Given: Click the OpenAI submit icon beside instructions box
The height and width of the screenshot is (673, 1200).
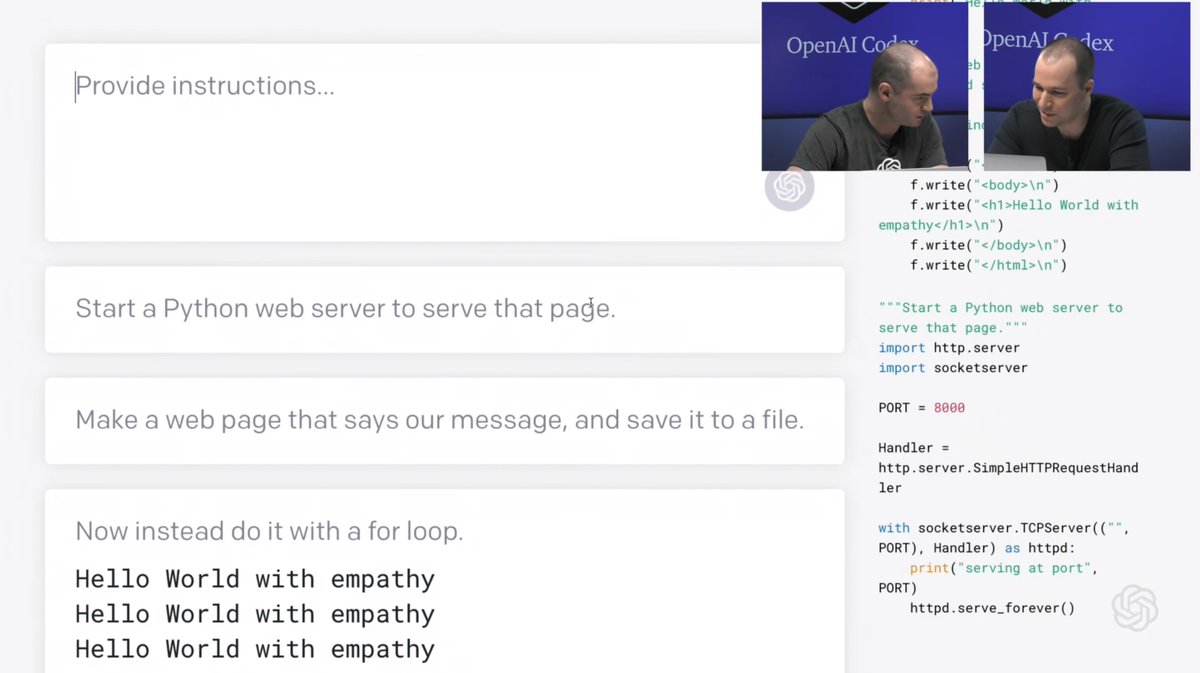Looking at the screenshot, I should (x=789, y=187).
